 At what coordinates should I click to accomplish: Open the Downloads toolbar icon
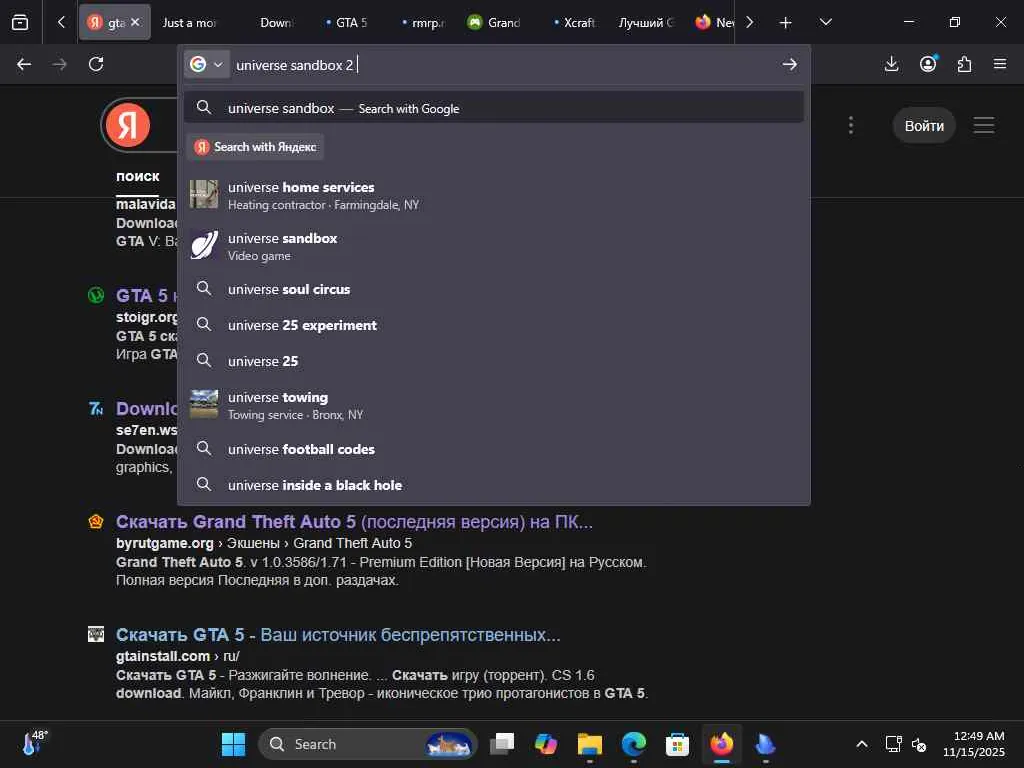(x=891, y=64)
